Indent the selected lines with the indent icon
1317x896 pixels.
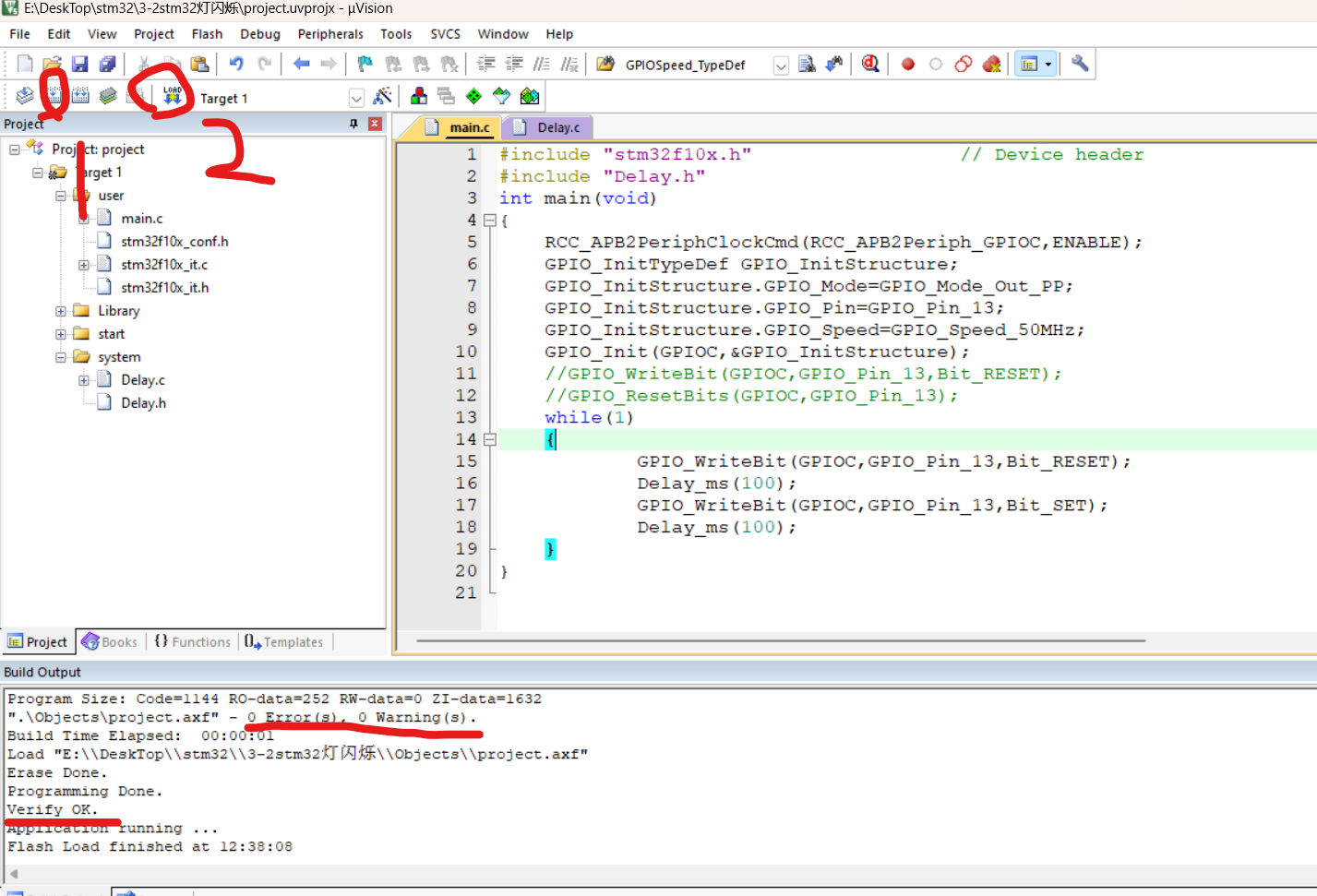pos(486,64)
